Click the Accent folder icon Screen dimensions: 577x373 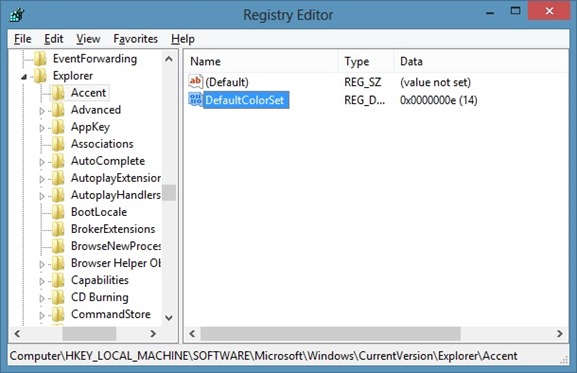click(x=58, y=93)
